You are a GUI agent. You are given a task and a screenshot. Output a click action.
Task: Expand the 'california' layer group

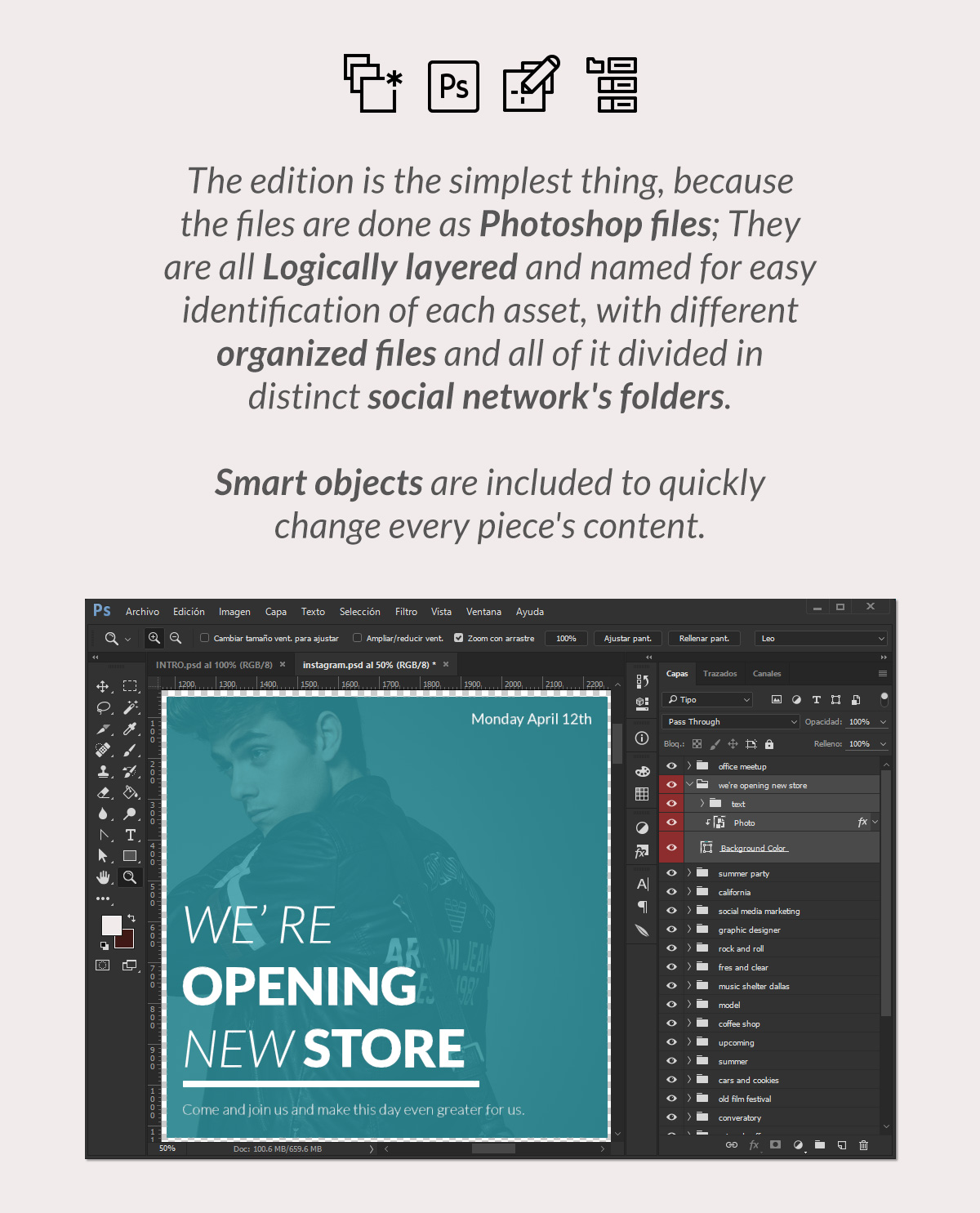[x=689, y=892]
